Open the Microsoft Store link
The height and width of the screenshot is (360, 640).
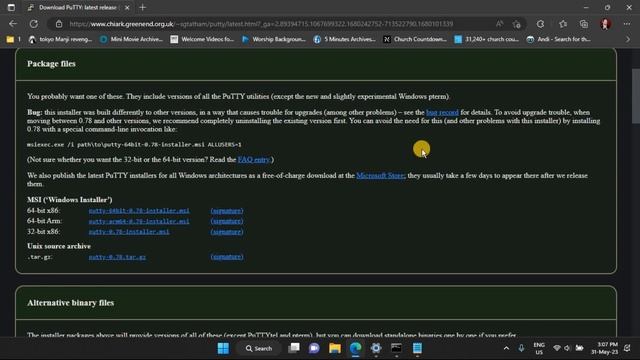(x=380, y=176)
